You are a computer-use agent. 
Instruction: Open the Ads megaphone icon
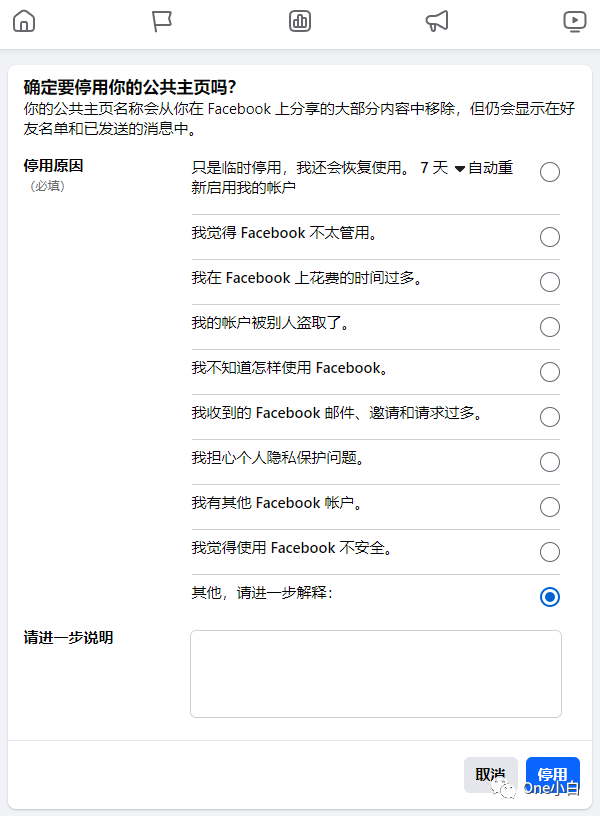pyautogui.click(x=437, y=21)
